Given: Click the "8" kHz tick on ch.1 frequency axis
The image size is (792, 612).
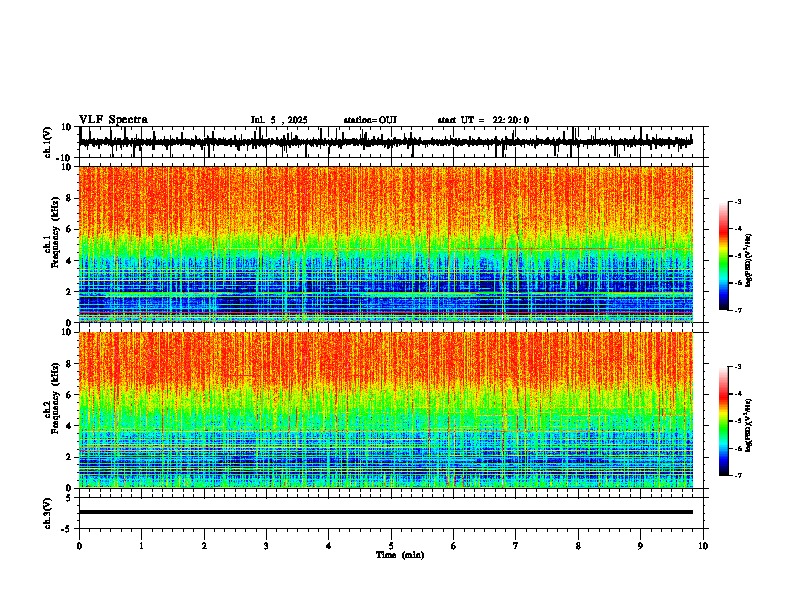Looking at the screenshot, I should coord(70,198).
